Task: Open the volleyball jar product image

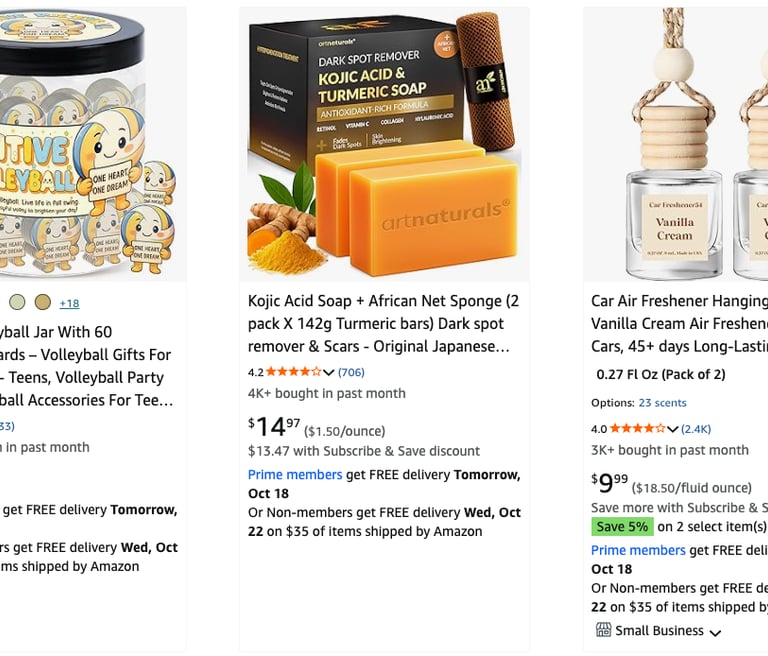Action: click(x=88, y=145)
